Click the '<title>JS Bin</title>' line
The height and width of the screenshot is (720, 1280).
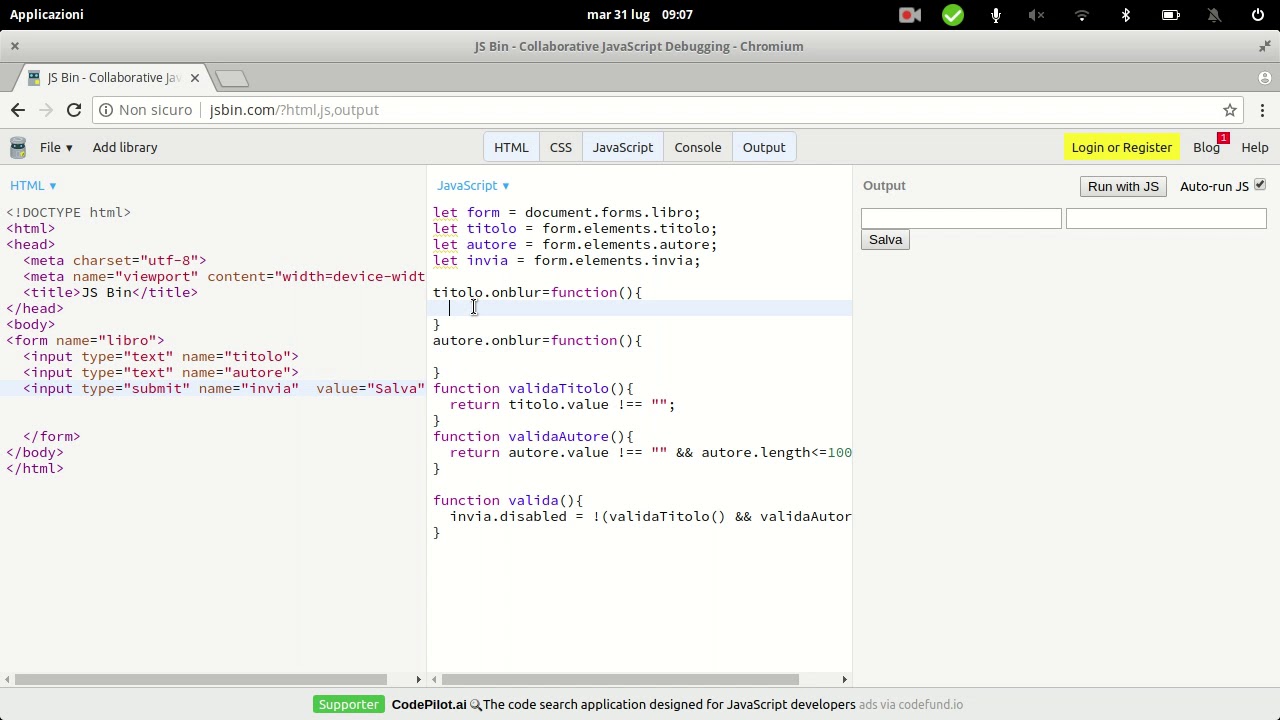coord(110,292)
